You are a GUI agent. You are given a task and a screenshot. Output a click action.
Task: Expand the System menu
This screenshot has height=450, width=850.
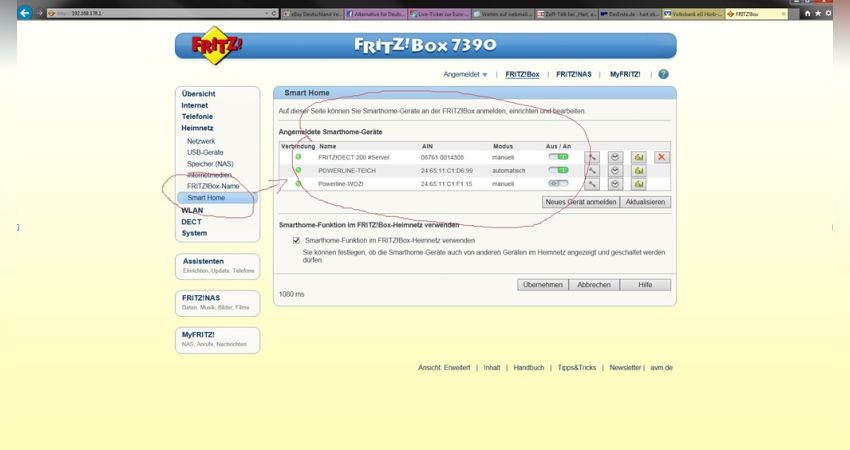[194, 233]
